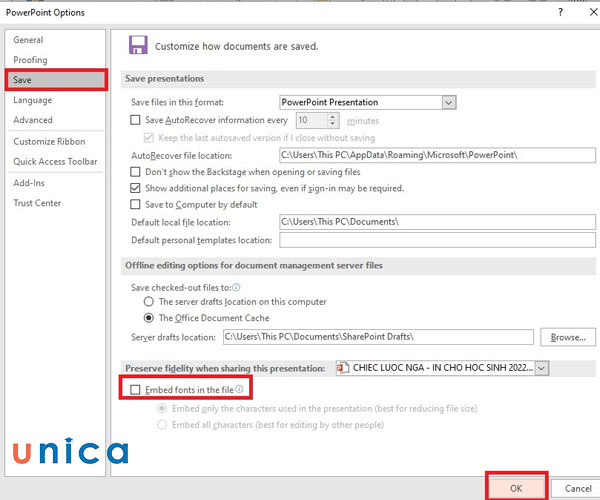Open the Trust Center category

tap(37, 203)
